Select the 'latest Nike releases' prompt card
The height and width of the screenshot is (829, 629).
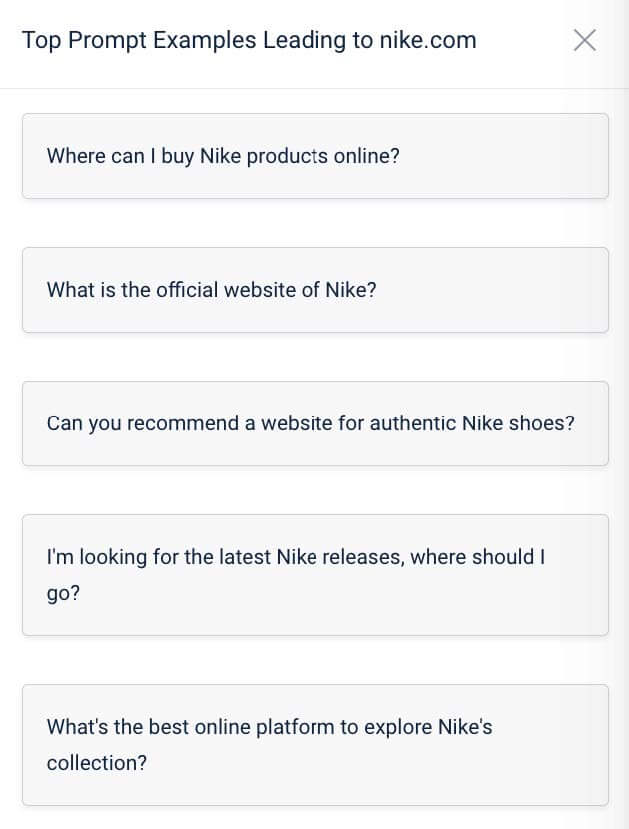[315, 575]
